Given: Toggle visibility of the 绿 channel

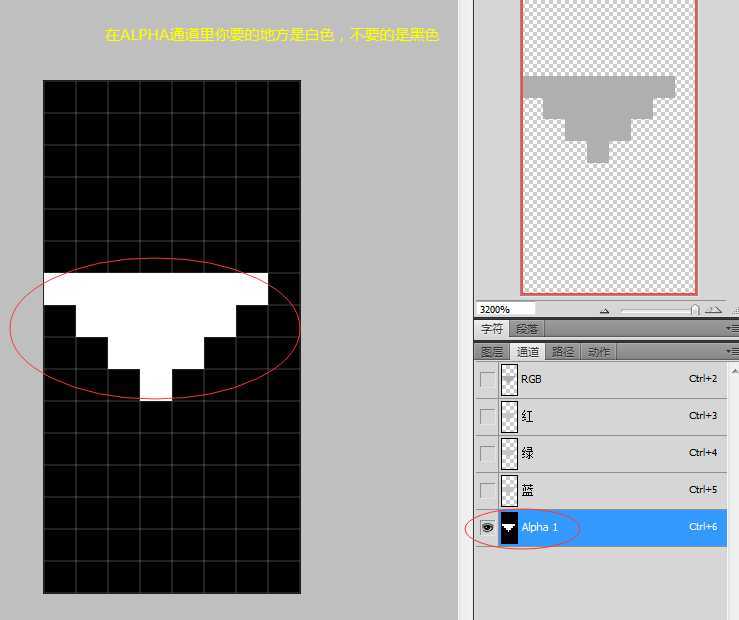Looking at the screenshot, I should [487, 453].
